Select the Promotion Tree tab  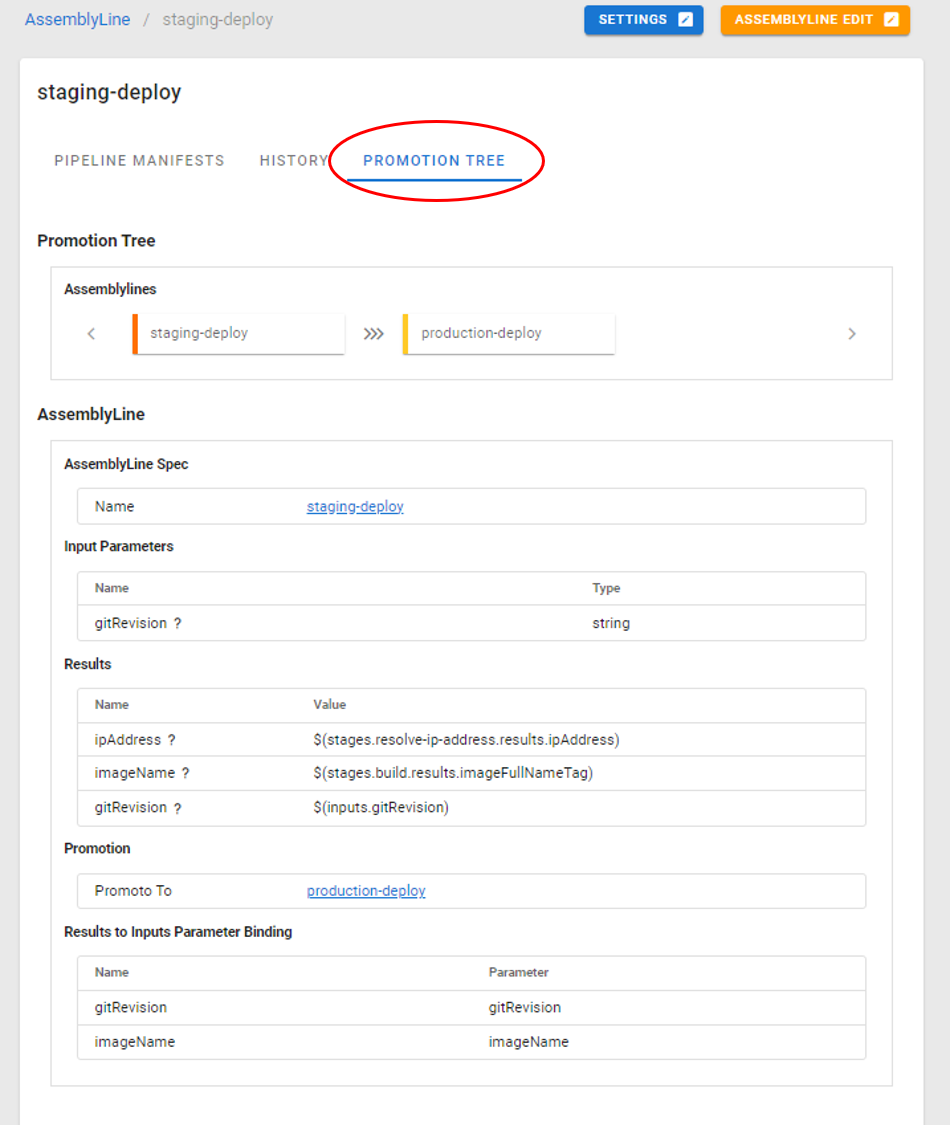(434, 161)
